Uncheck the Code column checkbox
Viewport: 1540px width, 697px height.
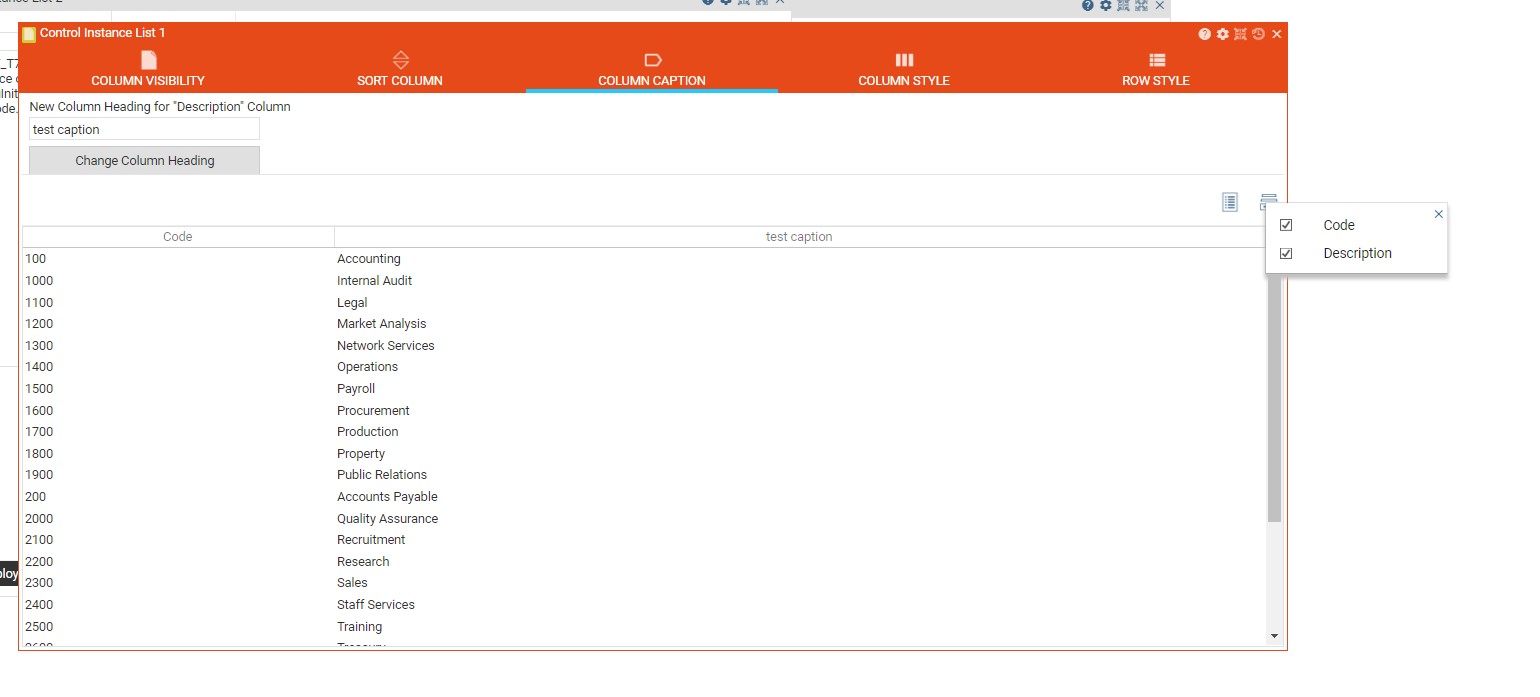pos(1286,225)
